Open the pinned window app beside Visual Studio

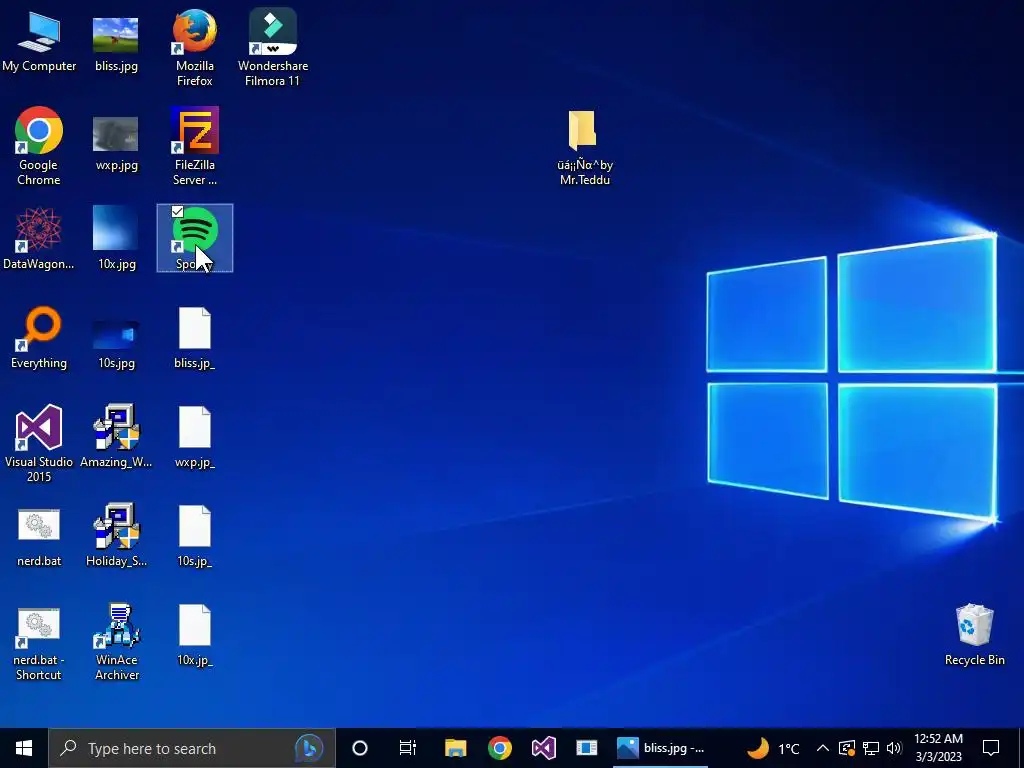[x=586, y=748]
